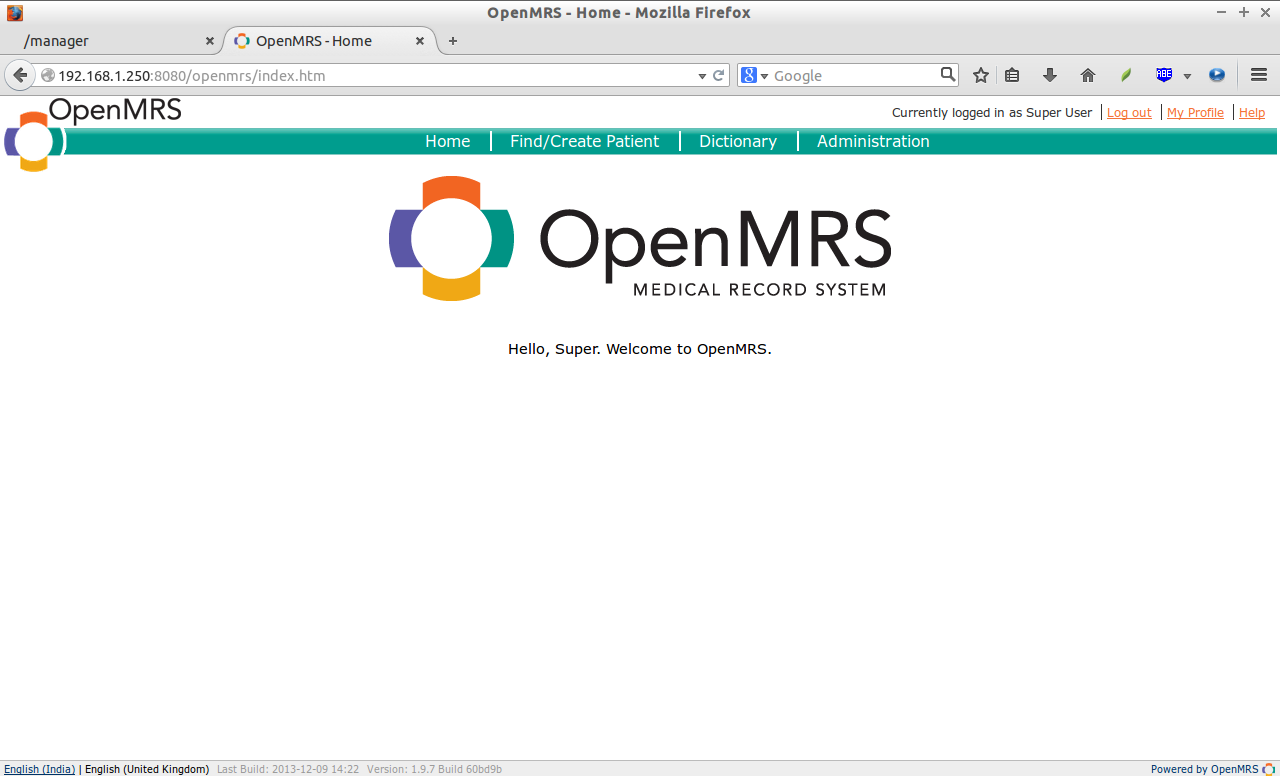Click the blue globe extension icon
Viewport: 1280px width, 776px height.
pyautogui.click(x=1217, y=75)
